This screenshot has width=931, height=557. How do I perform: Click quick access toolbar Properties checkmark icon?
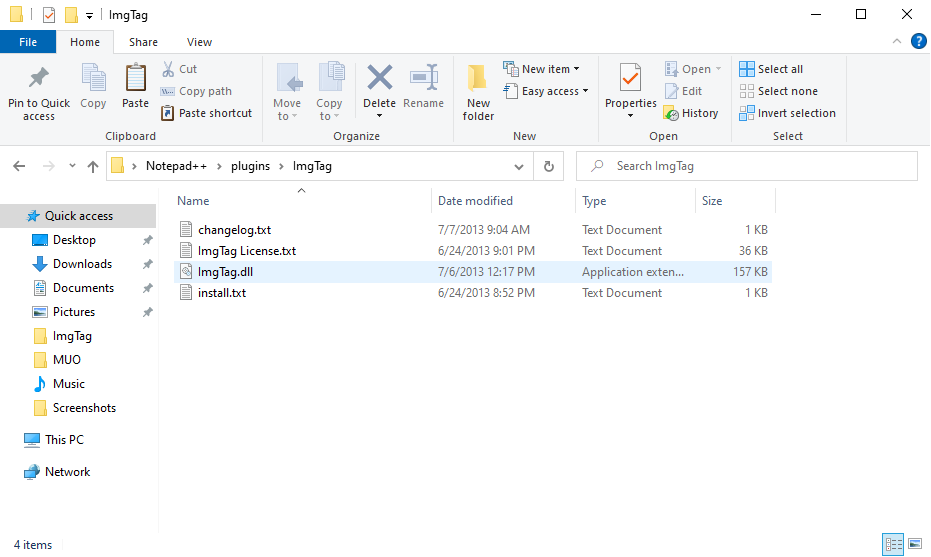49,15
